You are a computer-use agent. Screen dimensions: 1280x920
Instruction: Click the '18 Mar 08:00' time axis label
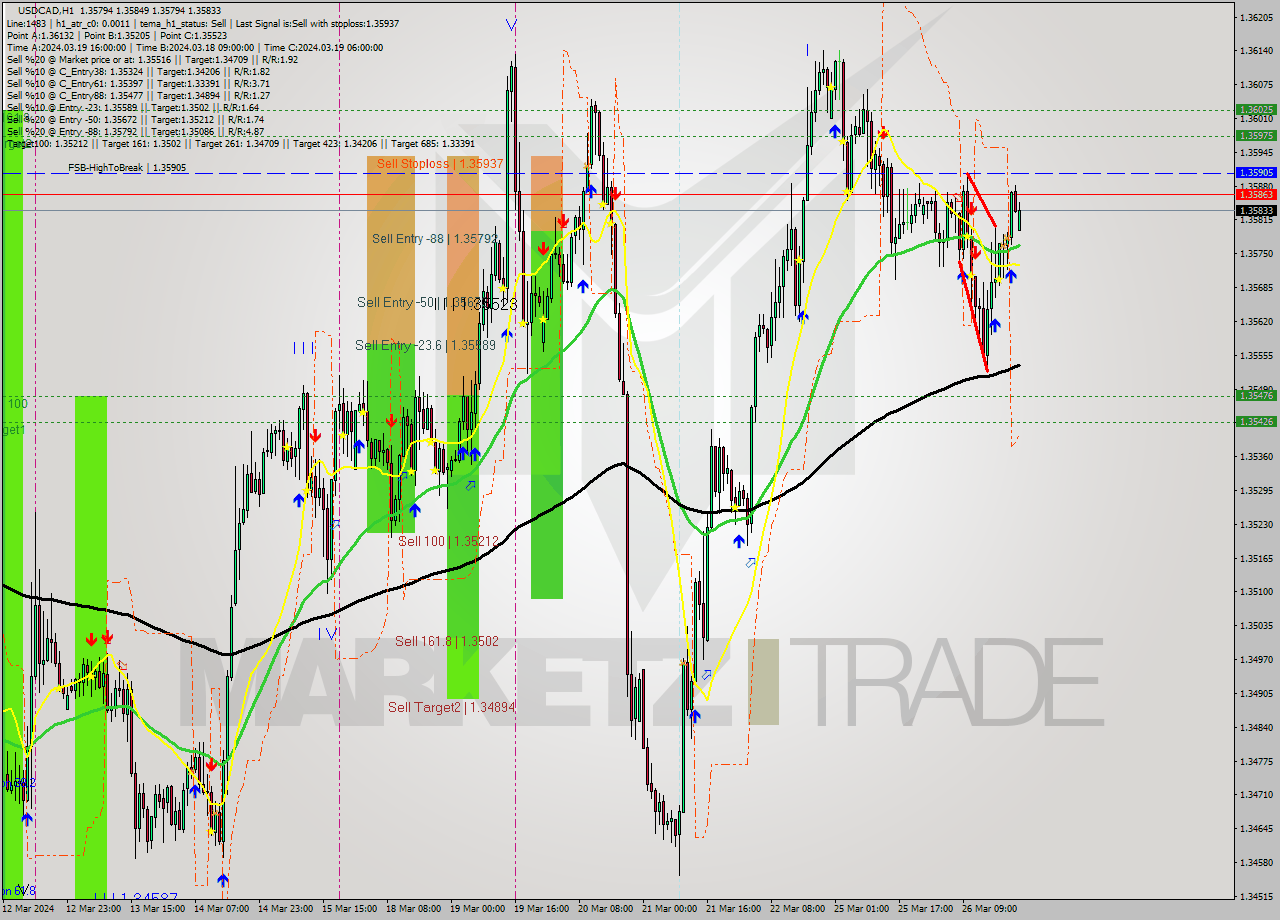coord(414,908)
